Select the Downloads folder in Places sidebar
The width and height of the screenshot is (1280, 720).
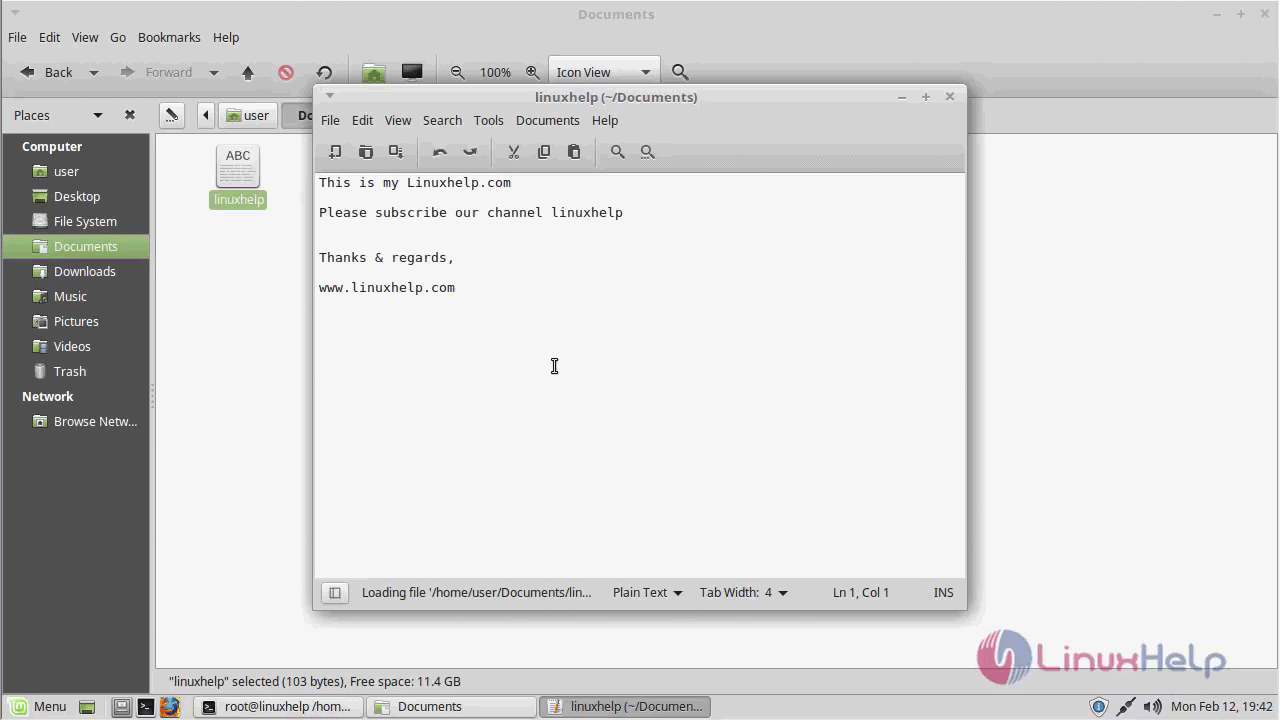84,271
